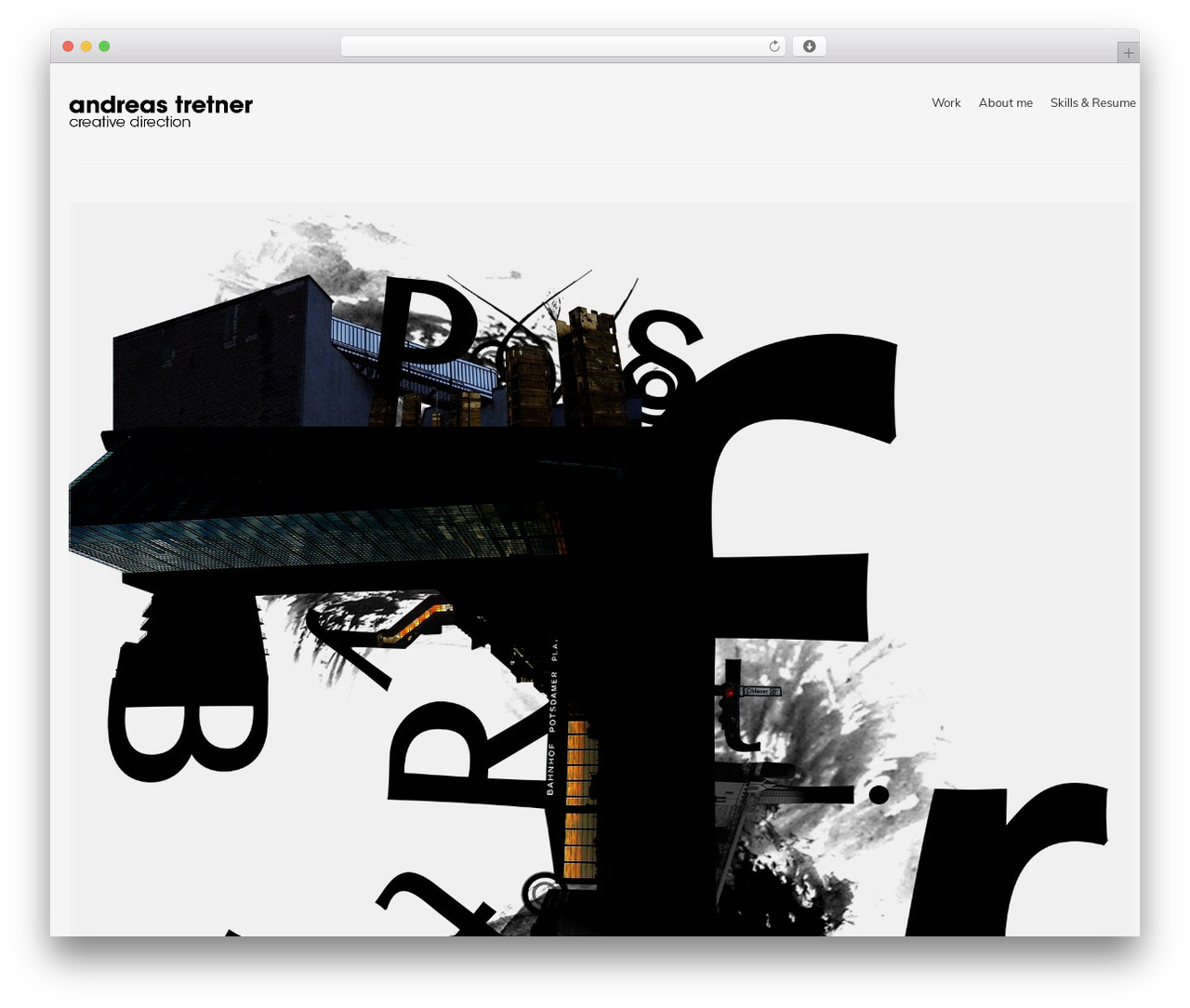Screen dimensions: 1190x1008
Task: Close the browser window with the red button
Action: [x=68, y=46]
